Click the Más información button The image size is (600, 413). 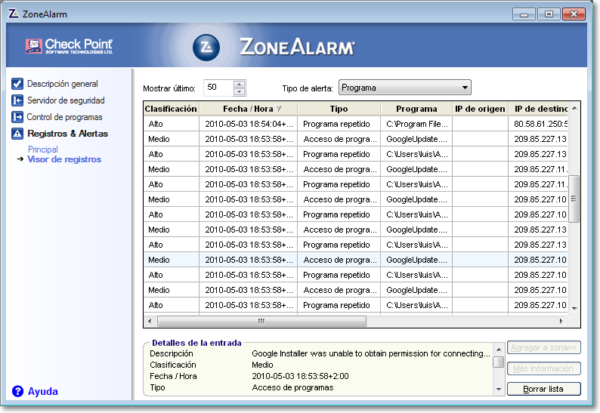[x=544, y=369]
